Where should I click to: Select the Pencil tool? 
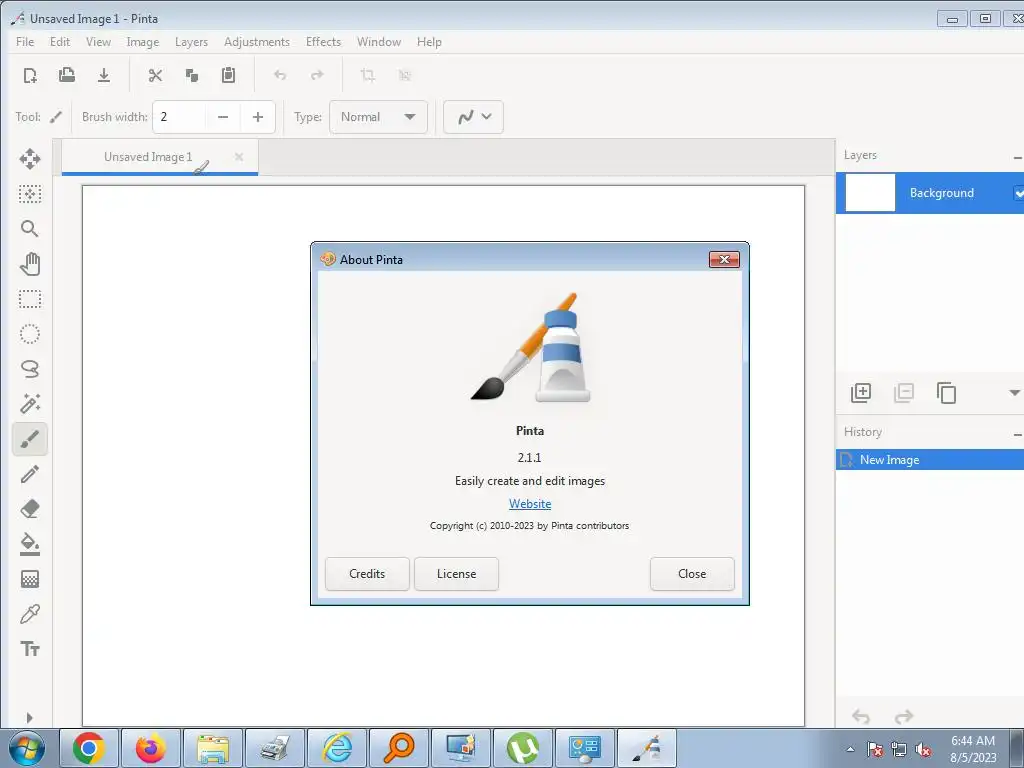(30, 474)
